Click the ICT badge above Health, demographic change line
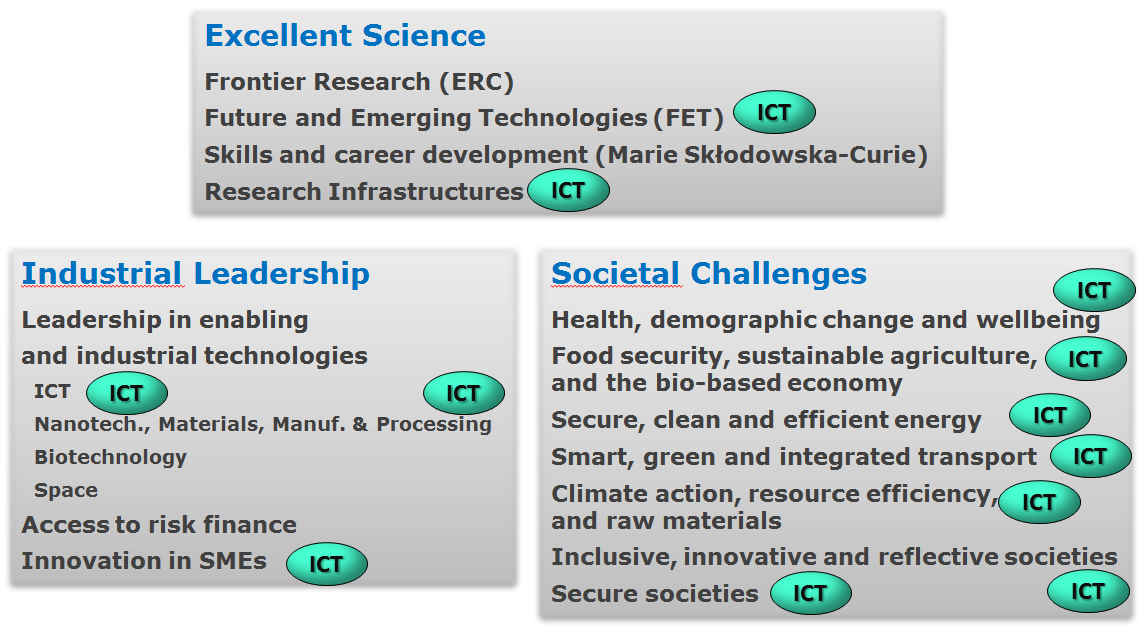Image resolution: width=1142 pixels, height=628 pixels. tap(1094, 290)
